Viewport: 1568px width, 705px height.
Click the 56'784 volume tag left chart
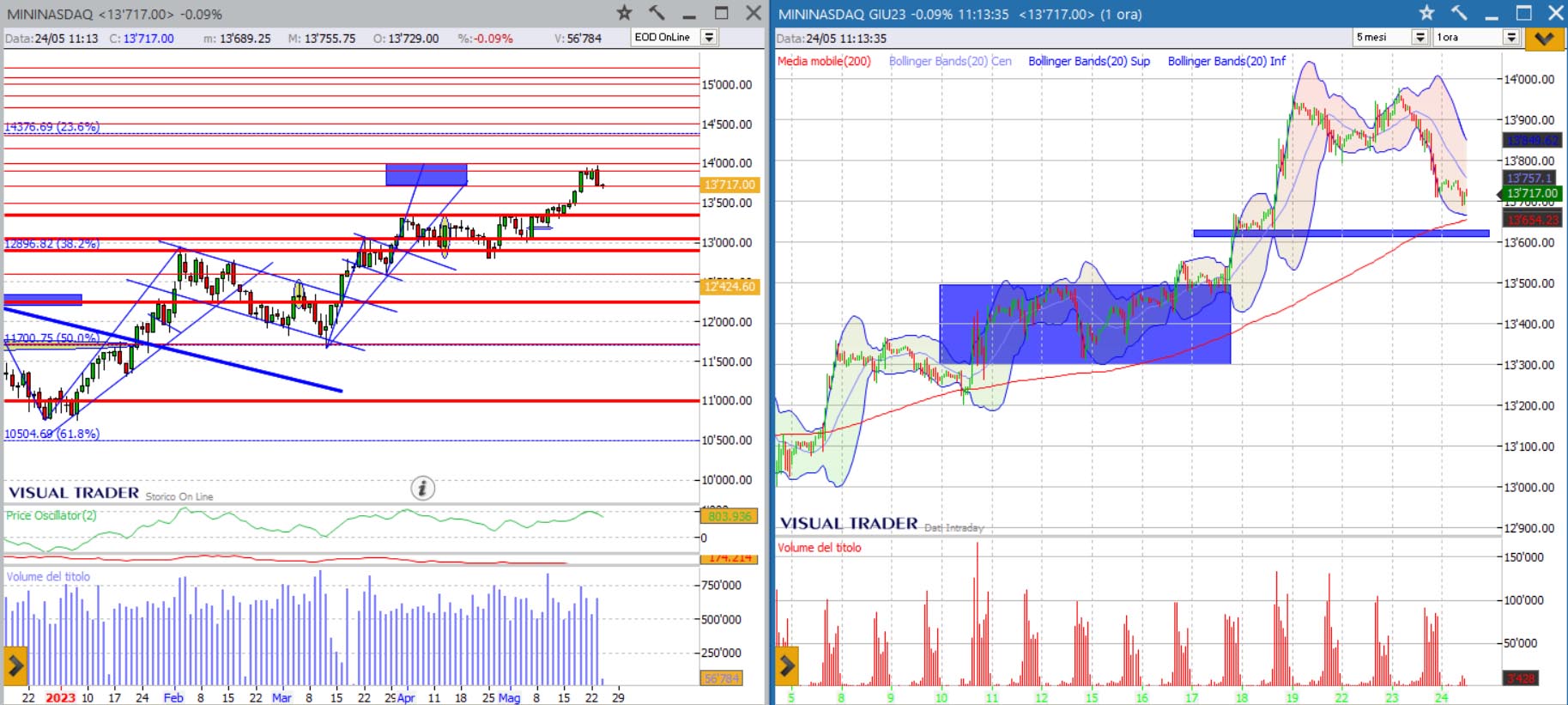click(722, 678)
